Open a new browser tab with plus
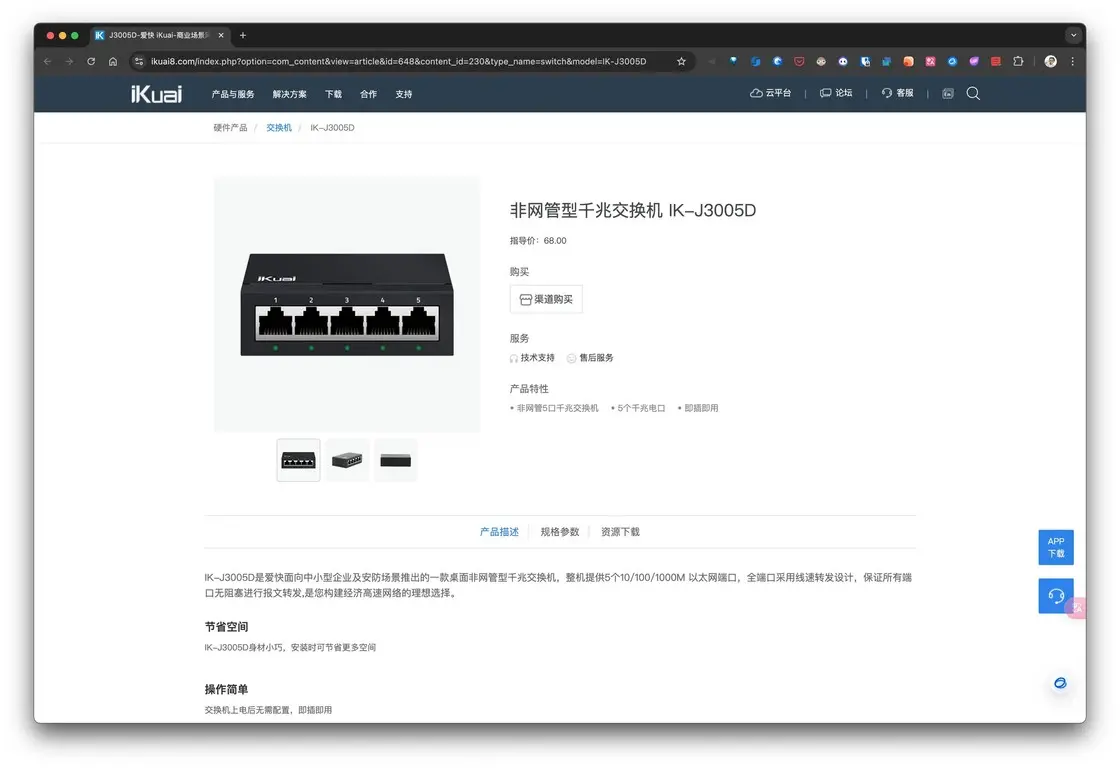Viewport: 1120px width, 768px height. (243, 35)
